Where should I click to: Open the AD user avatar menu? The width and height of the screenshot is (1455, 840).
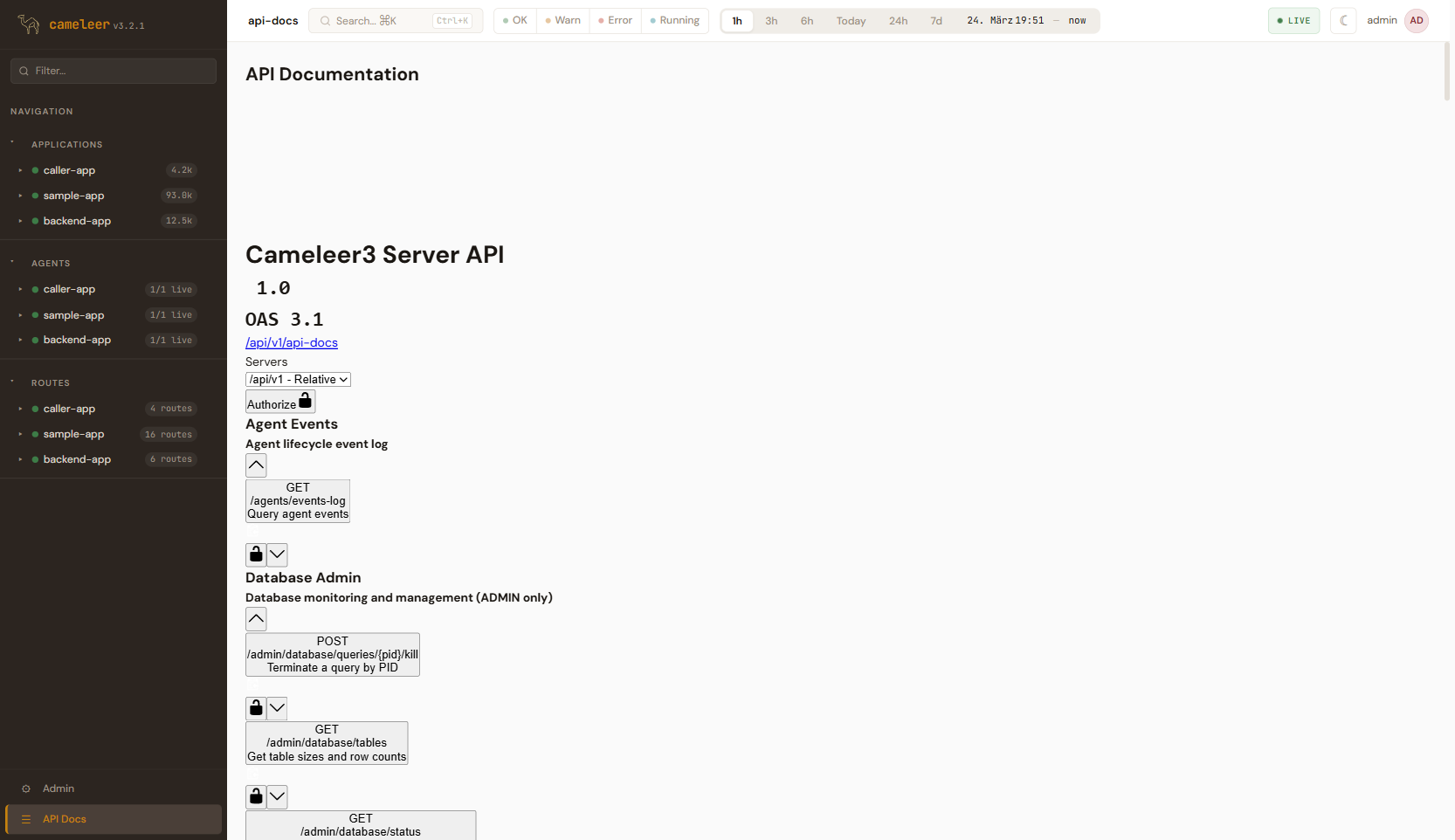click(1416, 21)
